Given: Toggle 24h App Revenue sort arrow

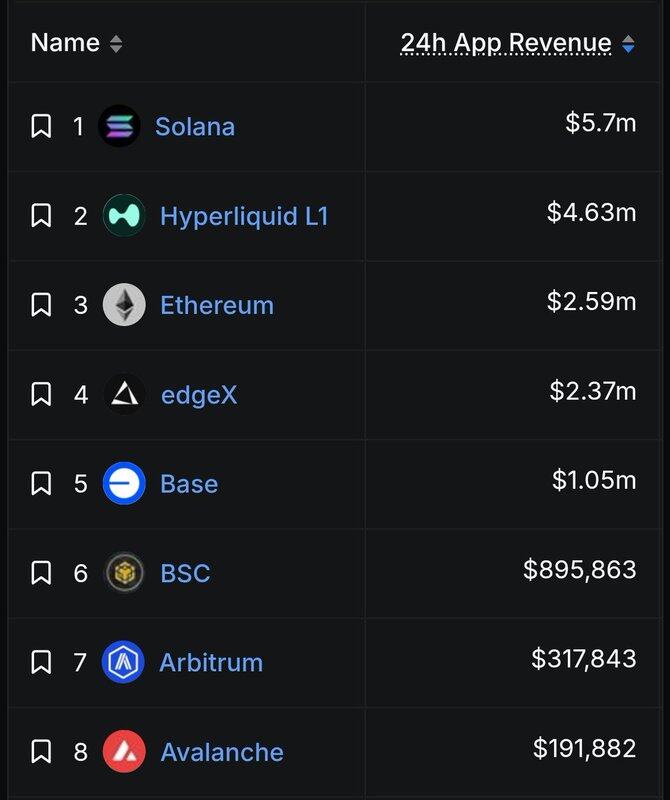Looking at the screenshot, I should point(628,44).
